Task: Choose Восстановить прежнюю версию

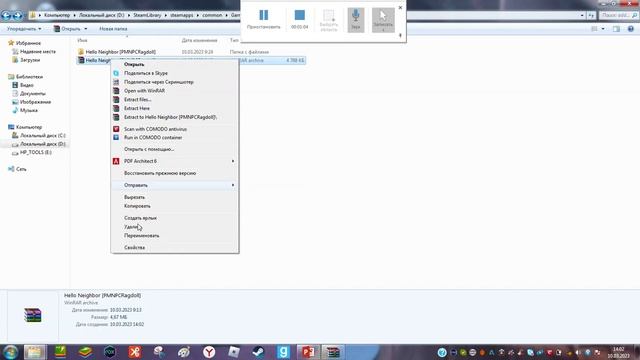Action: click(175, 173)
